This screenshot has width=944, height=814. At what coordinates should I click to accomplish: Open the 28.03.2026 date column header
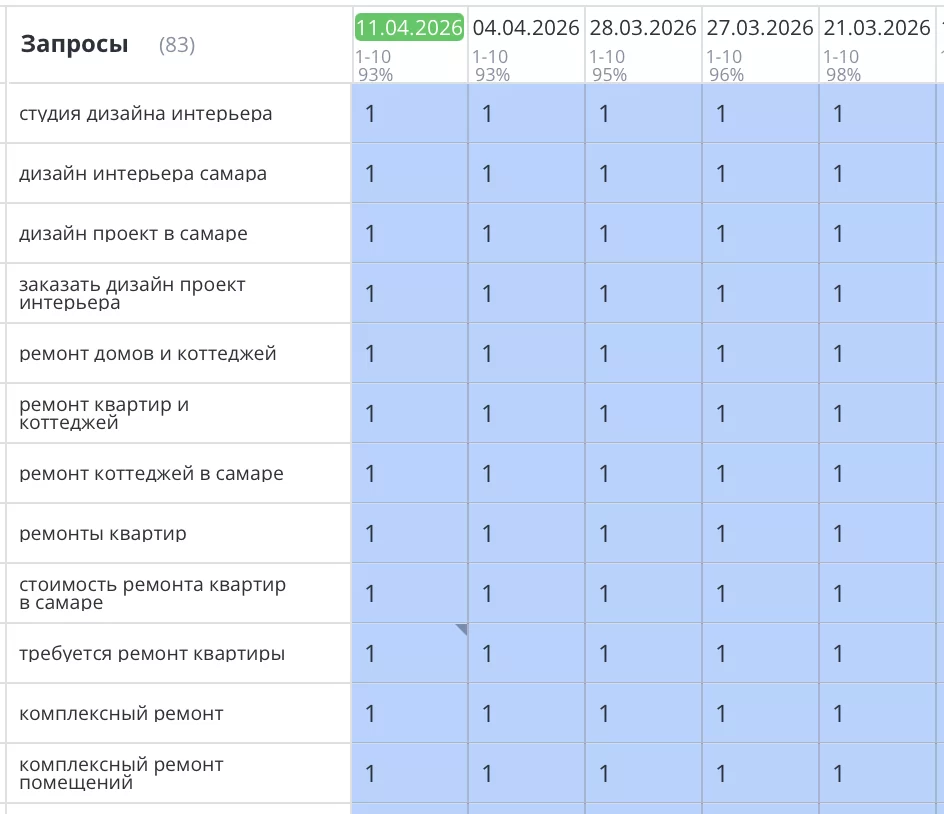coord(643,27)
